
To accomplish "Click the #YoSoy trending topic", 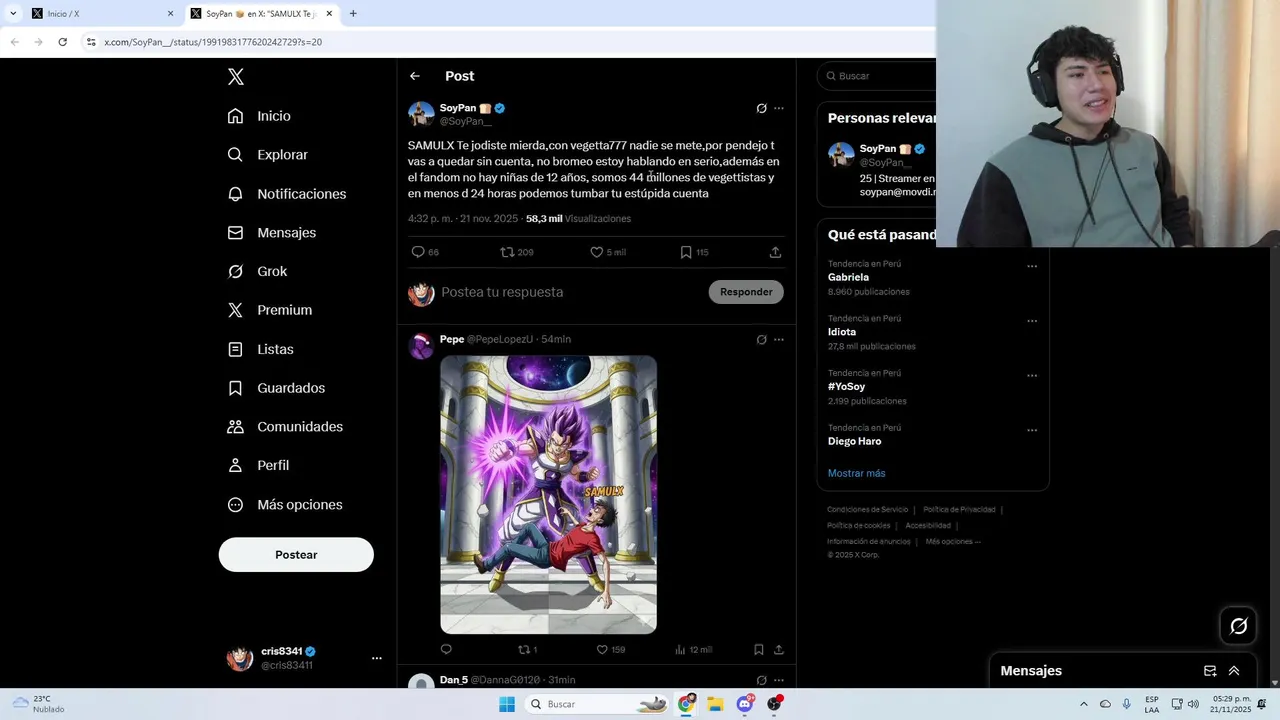I will pos(846,386).
